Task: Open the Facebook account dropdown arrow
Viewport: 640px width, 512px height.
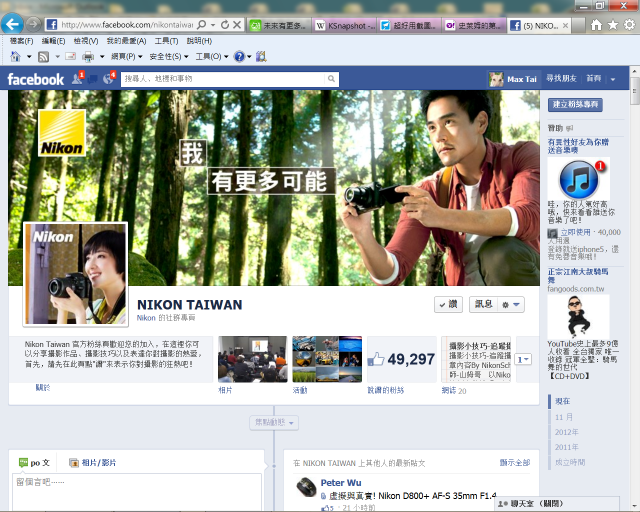Action: pos(613,79)
